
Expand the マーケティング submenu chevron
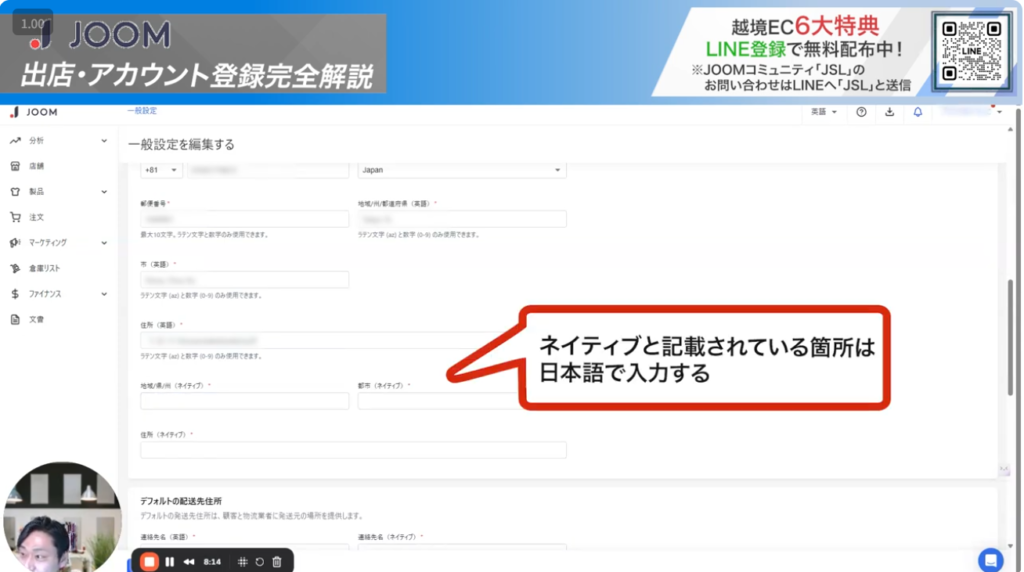(x=104, y=243)
